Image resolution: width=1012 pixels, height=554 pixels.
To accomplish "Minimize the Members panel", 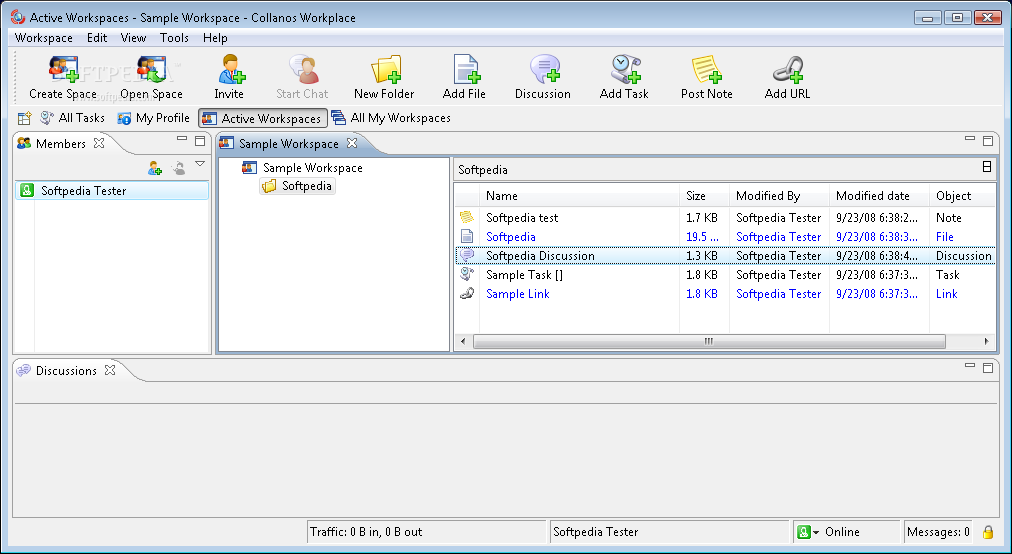I will pyautogui.click(x=182, y=139).
